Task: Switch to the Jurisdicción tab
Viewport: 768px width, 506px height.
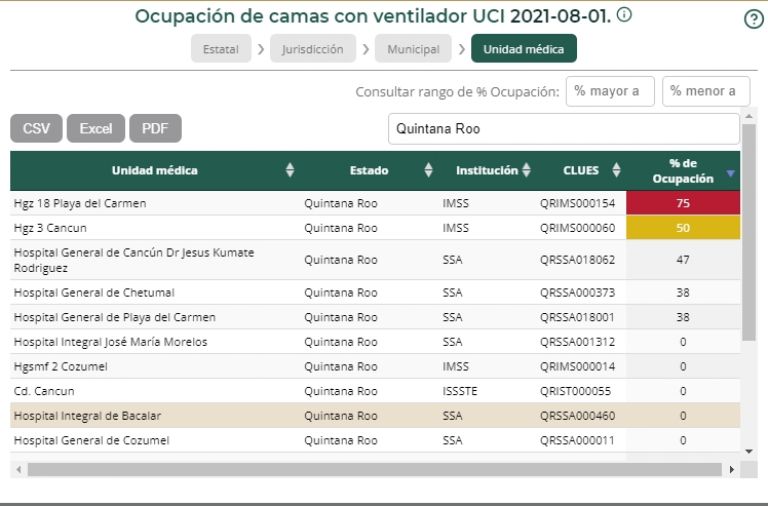Action: [x=312, y=49]
